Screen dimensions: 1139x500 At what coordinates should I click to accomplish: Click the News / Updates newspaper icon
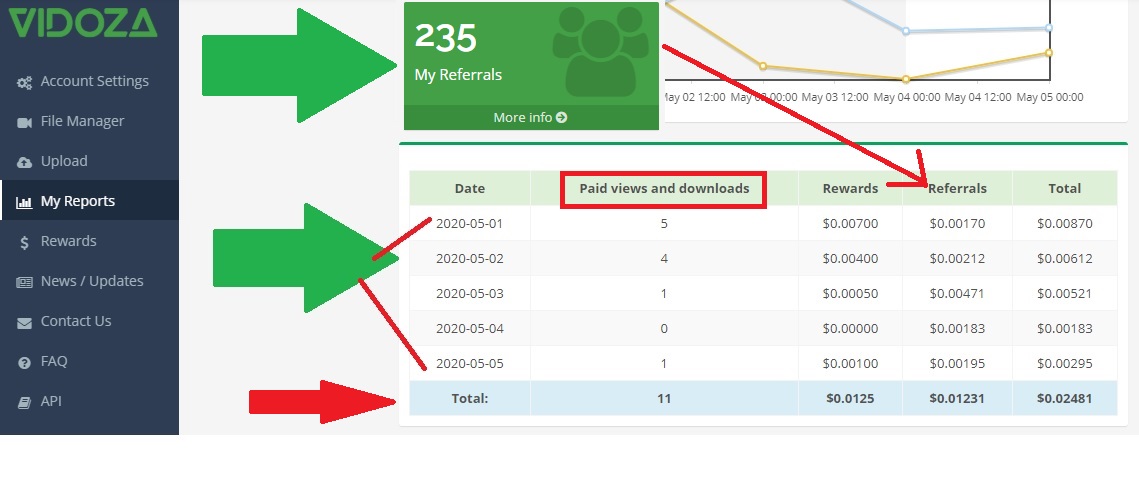coord(25,282)
